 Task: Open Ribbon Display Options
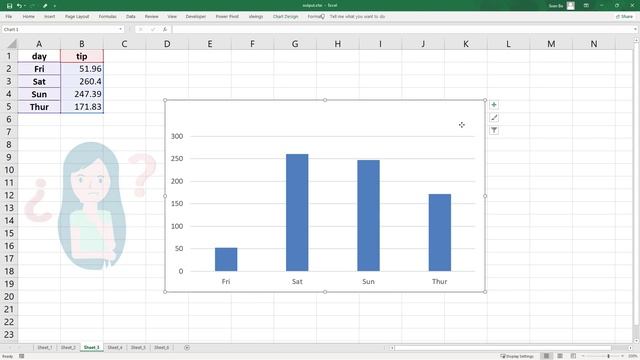click(586, 6)
